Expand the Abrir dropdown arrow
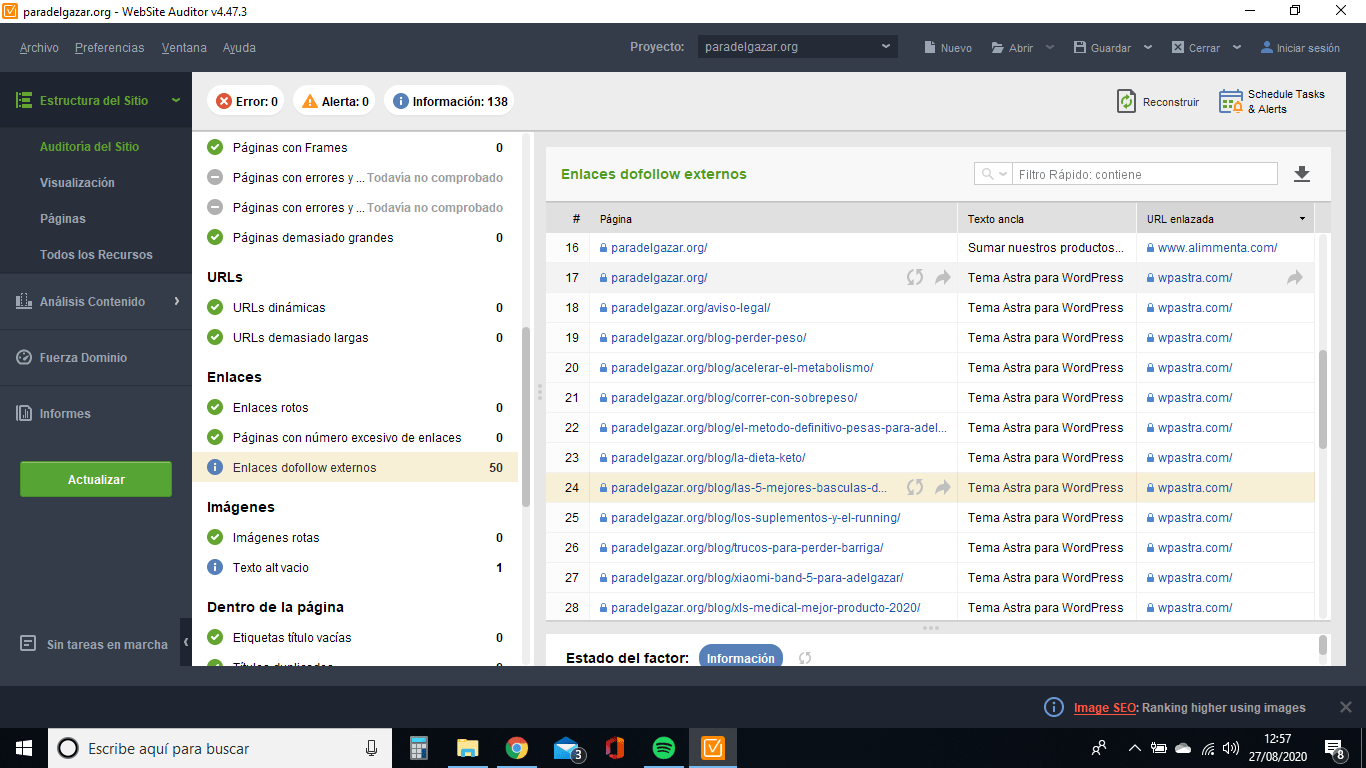 point(1050,47)
